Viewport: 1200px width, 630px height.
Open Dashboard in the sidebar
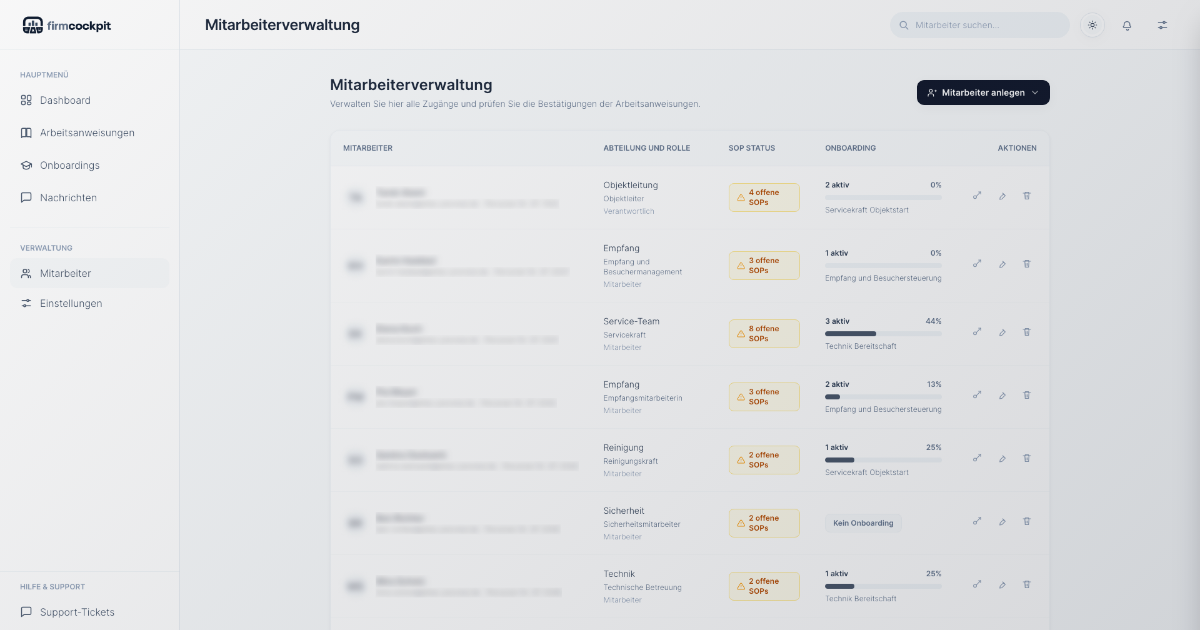tap(65, 100)
